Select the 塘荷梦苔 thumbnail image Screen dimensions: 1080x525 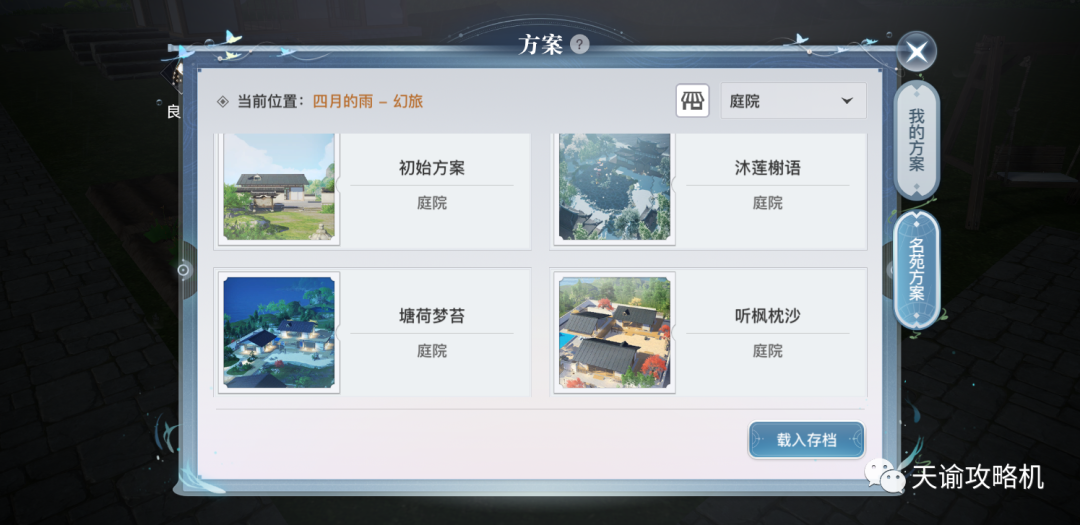(x=279, y=332)
